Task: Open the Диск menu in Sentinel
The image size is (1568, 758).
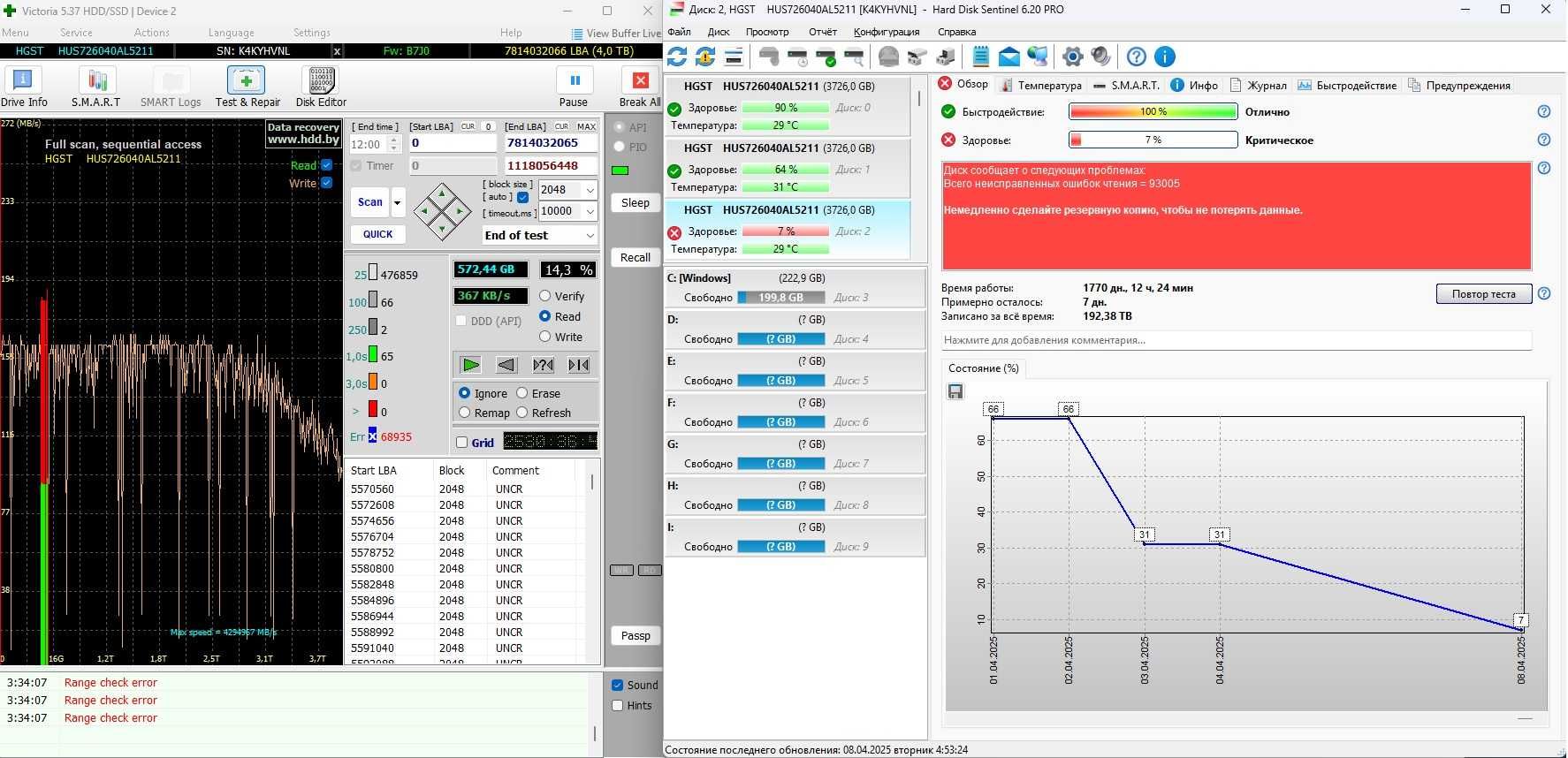Action: click(x=719, y=32)
